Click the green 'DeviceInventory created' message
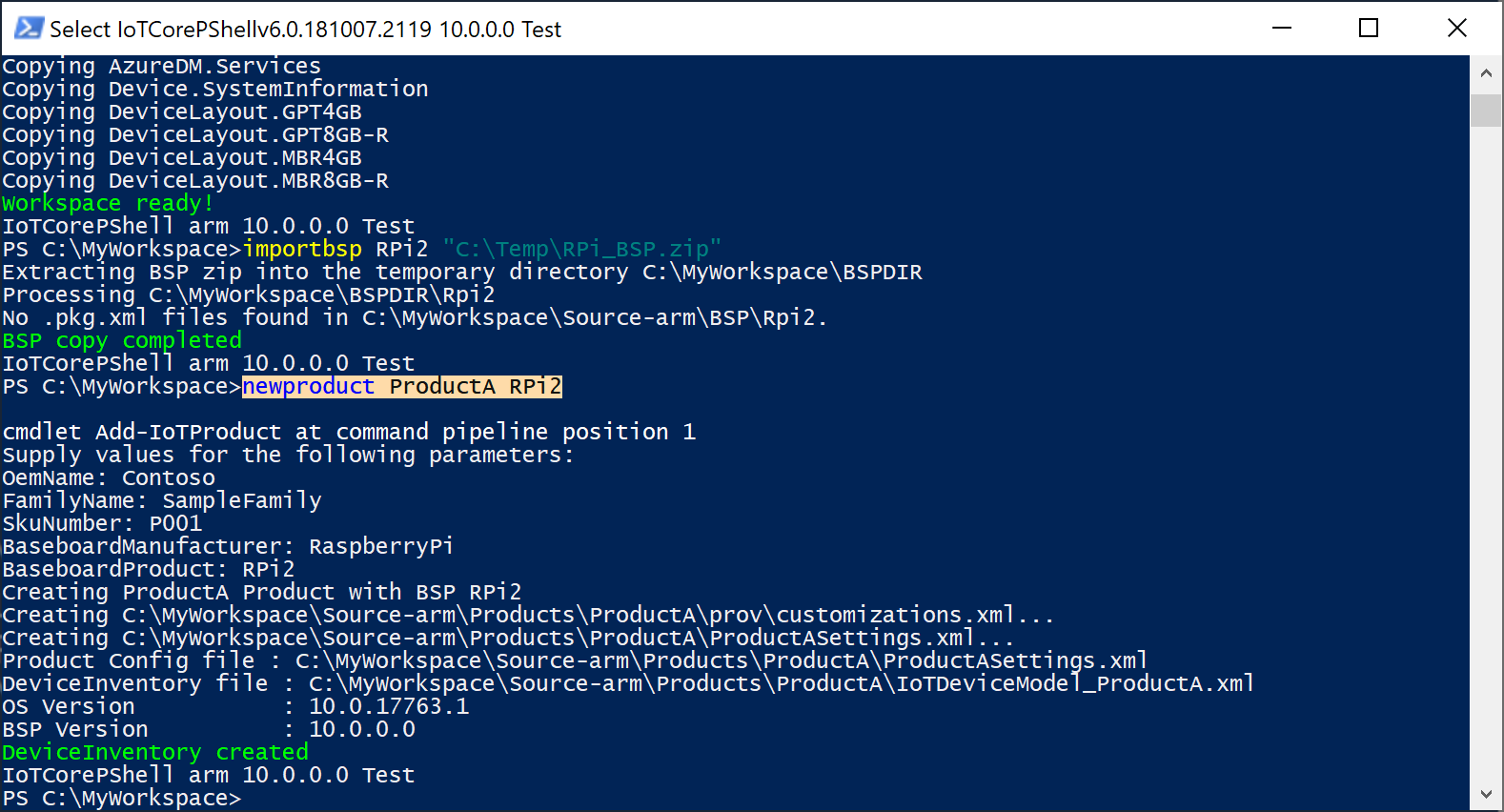 [155, 752]
